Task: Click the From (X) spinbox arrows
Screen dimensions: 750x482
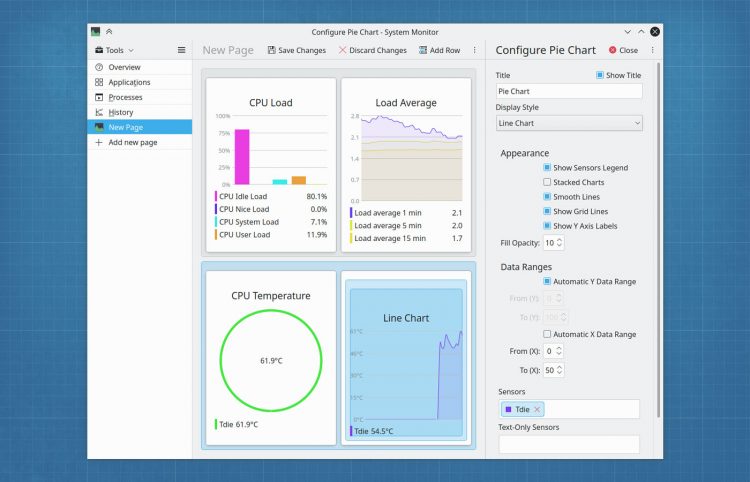Action: point(559,351)
